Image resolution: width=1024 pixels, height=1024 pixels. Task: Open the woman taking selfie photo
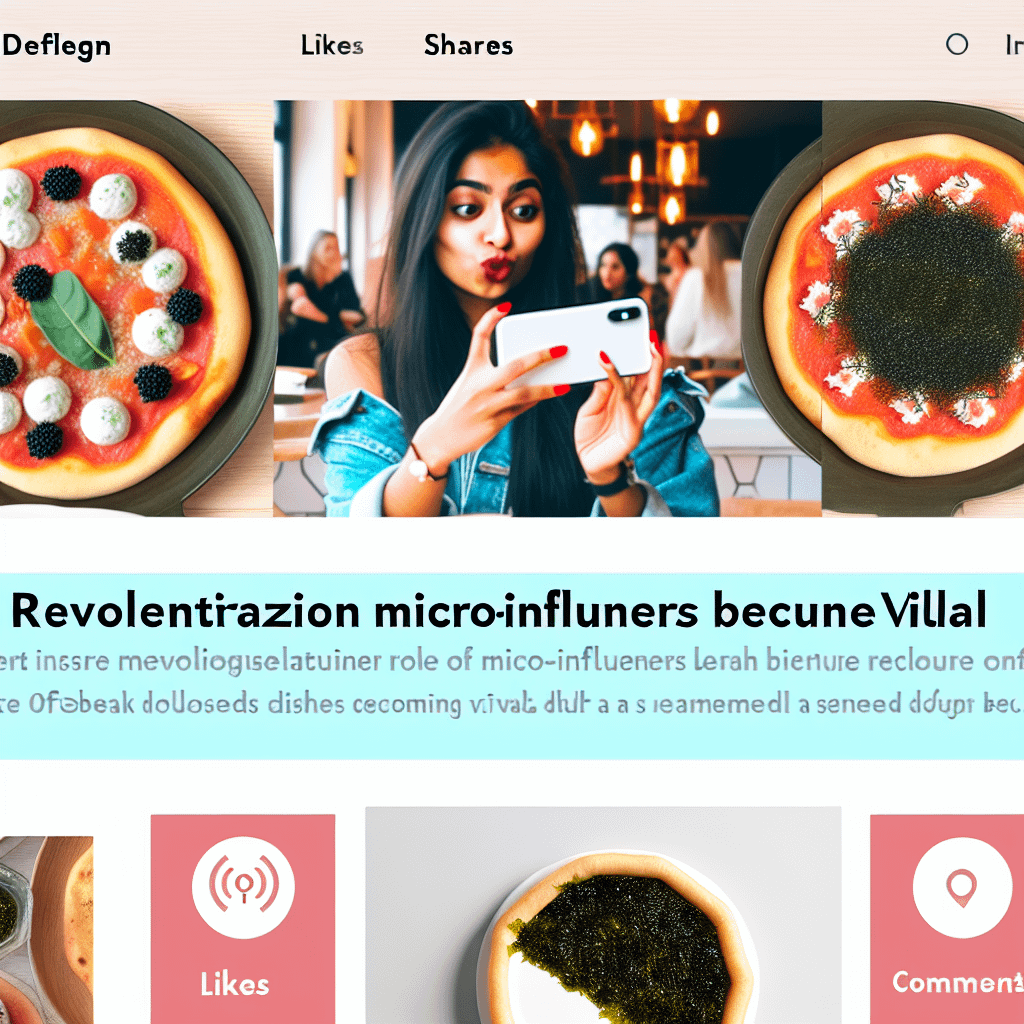[547, 308]
